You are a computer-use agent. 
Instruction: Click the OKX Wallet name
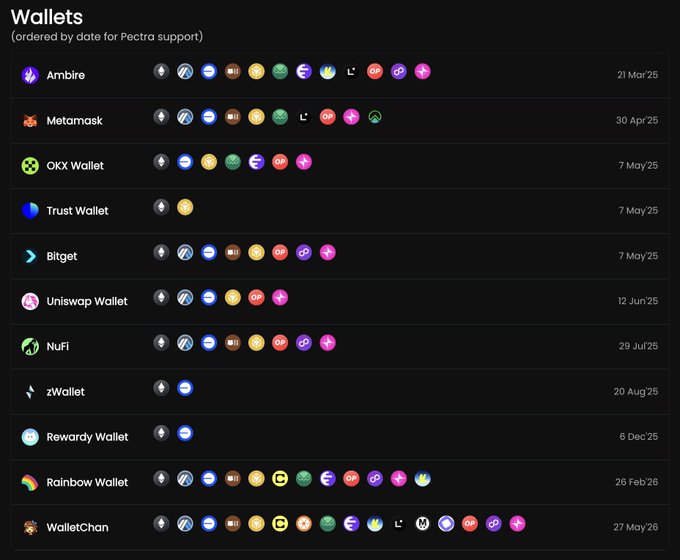pyautogui.click(x=75, y=166)
